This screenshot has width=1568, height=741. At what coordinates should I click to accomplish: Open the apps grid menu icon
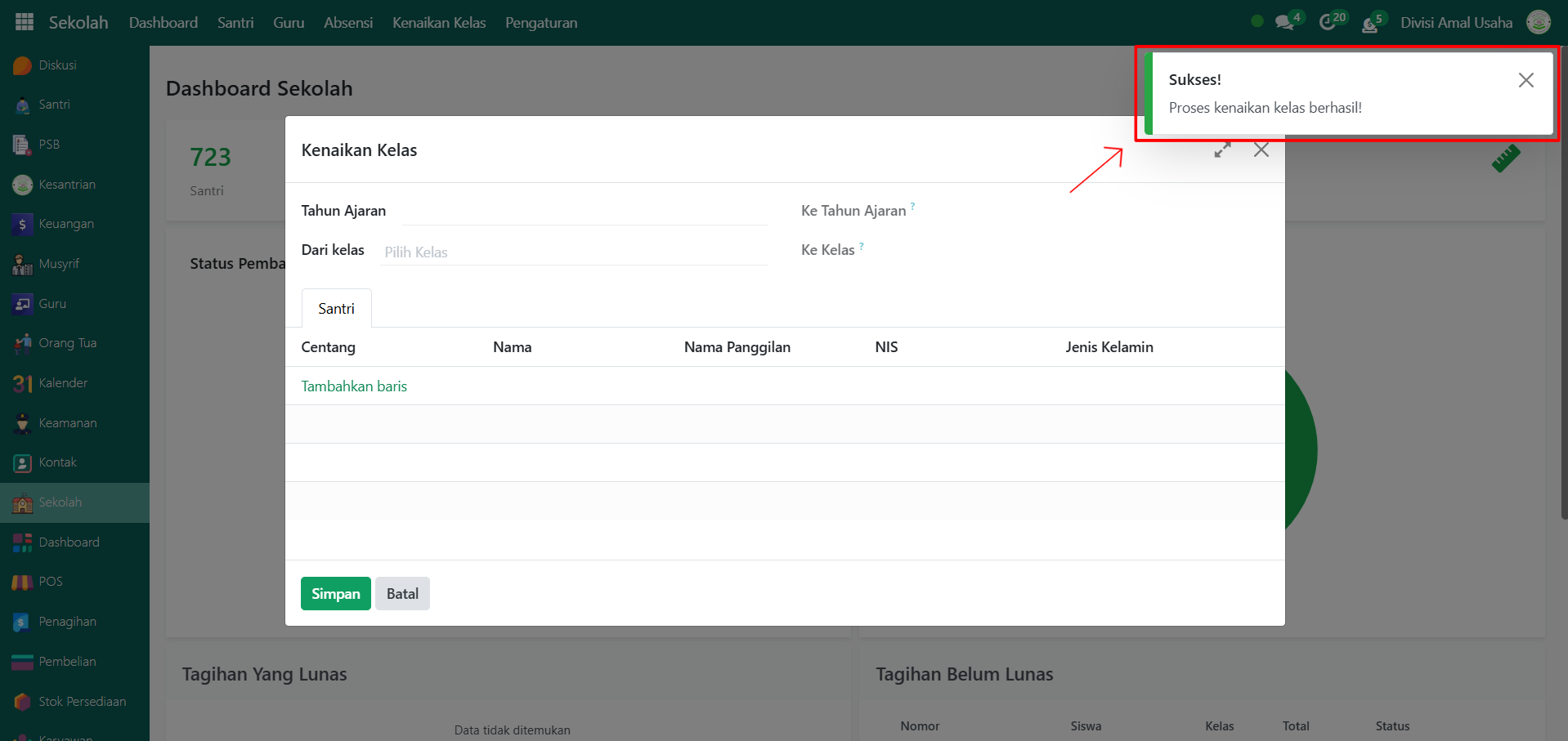pyautogui.click(x=25, y=22)
